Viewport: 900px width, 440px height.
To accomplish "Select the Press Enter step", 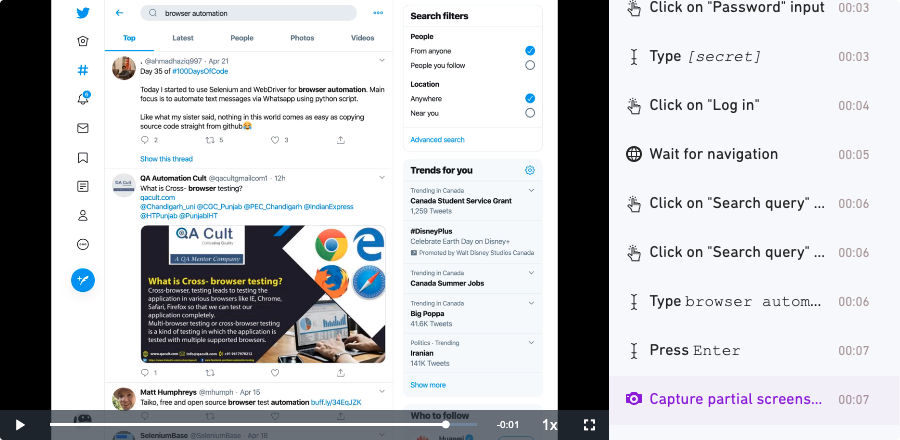I will tap(754, 350).
